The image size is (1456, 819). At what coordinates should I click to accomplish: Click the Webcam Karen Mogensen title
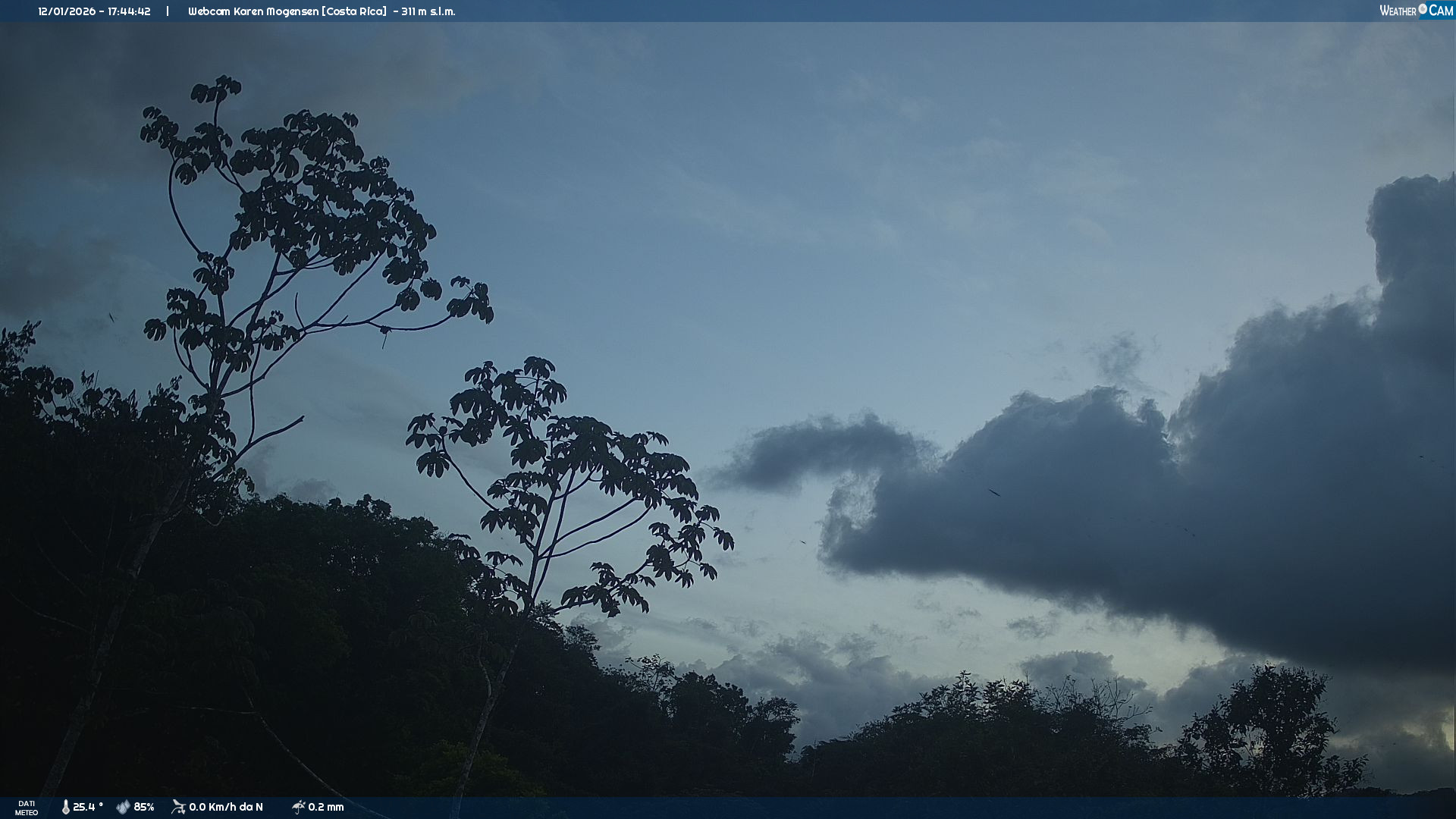(253, 11)
